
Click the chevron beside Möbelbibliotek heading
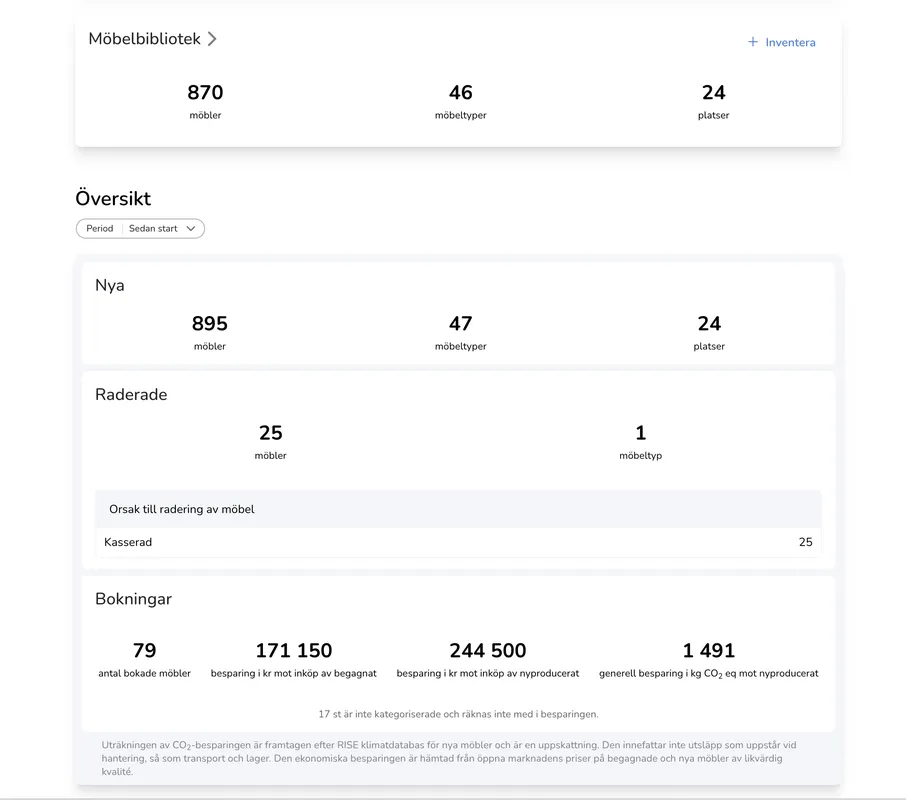click(x=211, y=38)
